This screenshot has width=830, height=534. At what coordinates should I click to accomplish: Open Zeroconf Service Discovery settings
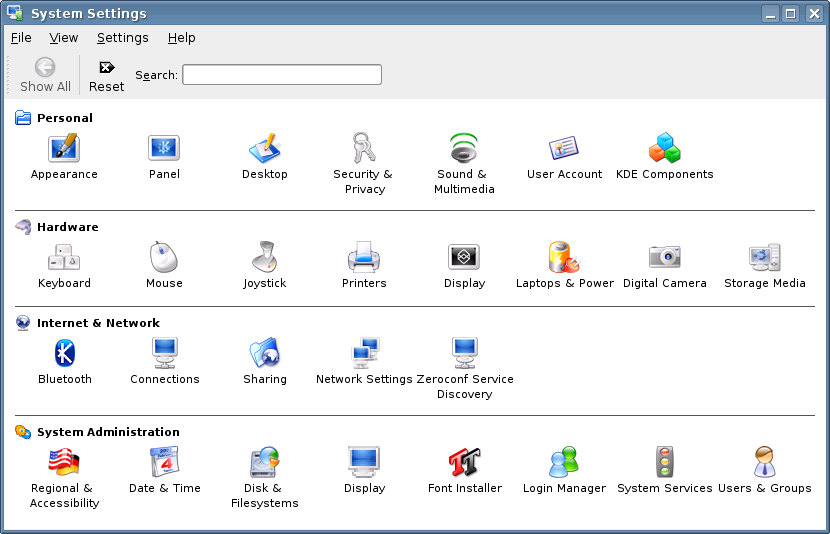tap(464, 354)
